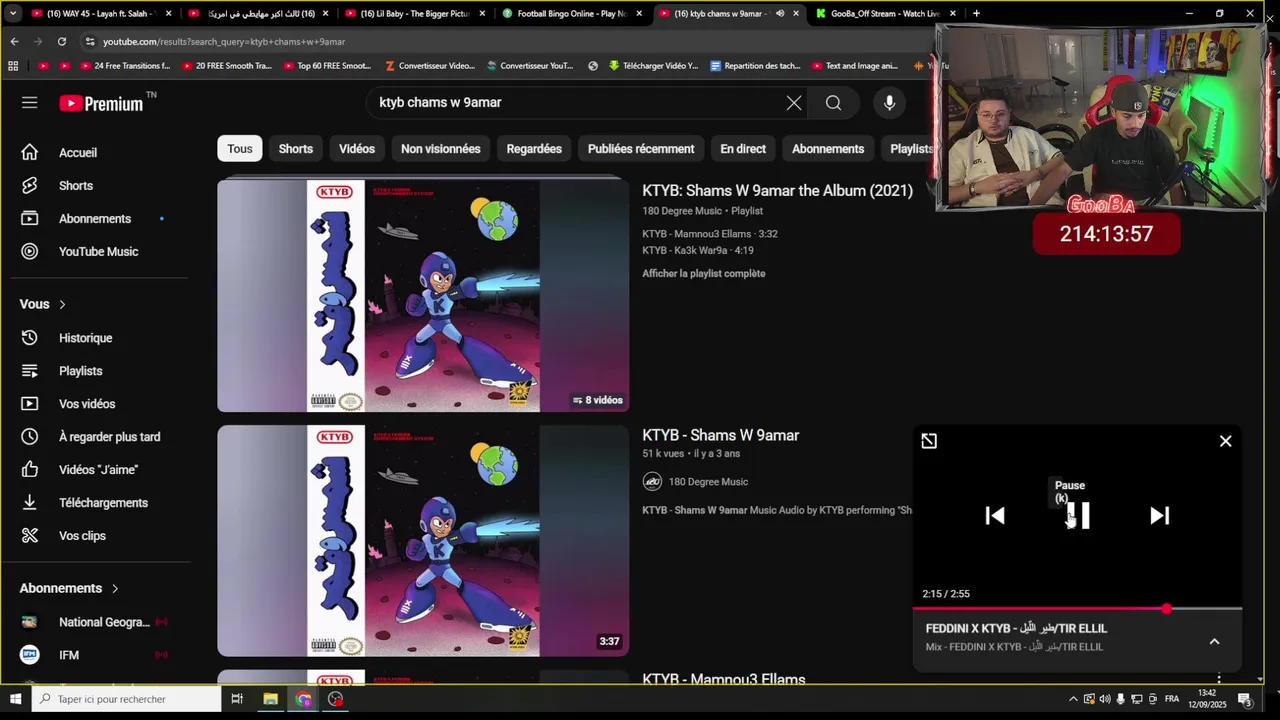This screenshot has height=720, width=1280.
Task: Click Afficher la playlist complète
Action: pyautogui.click(x=704, y=274)
